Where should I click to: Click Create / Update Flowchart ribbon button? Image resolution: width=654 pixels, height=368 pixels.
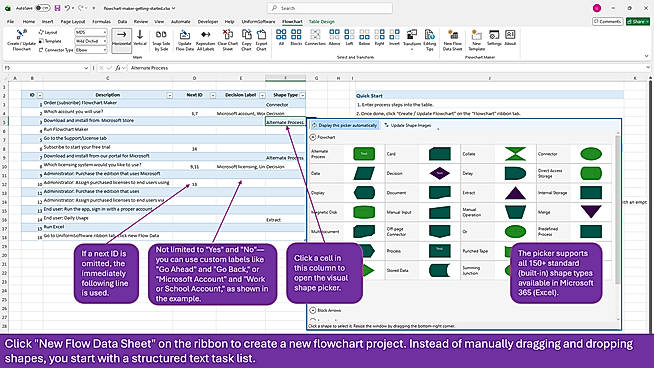21,40
